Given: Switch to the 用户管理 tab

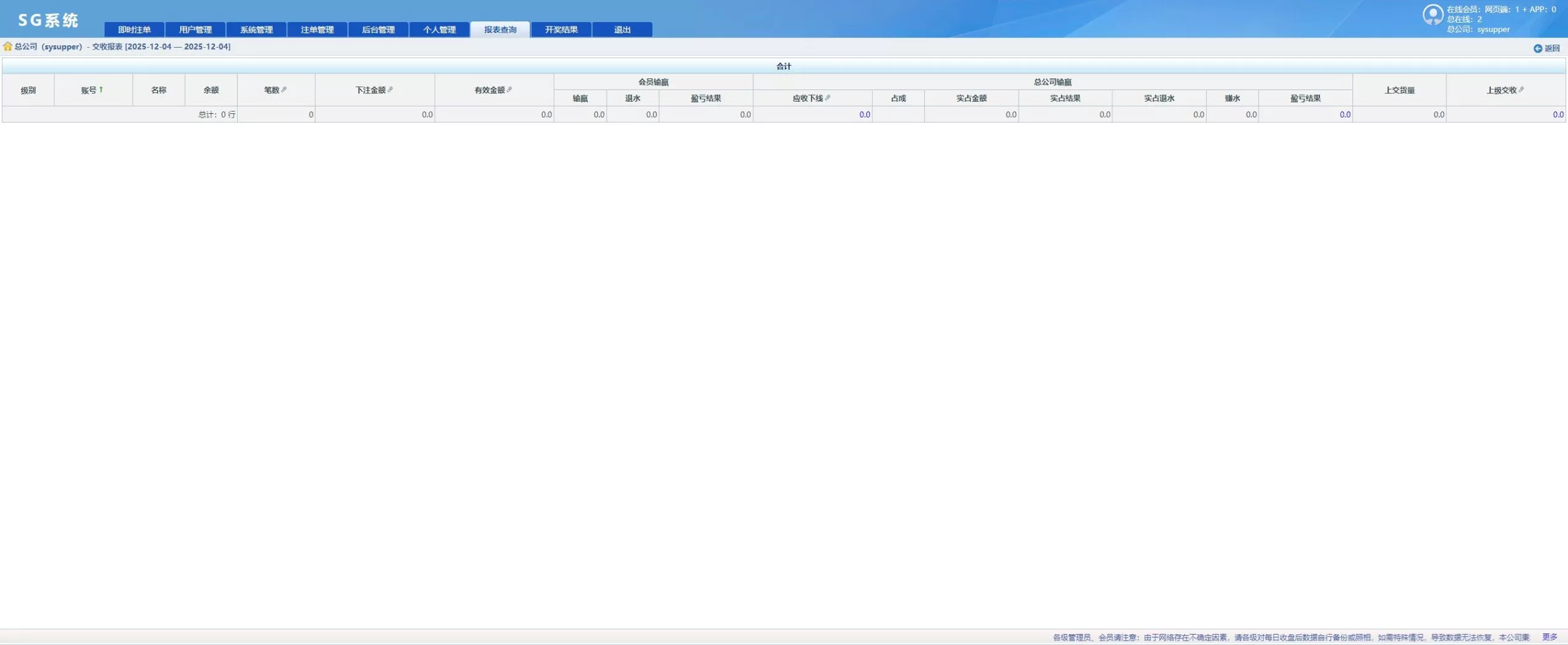Looking at the screenshot, I should coord(195,29).
